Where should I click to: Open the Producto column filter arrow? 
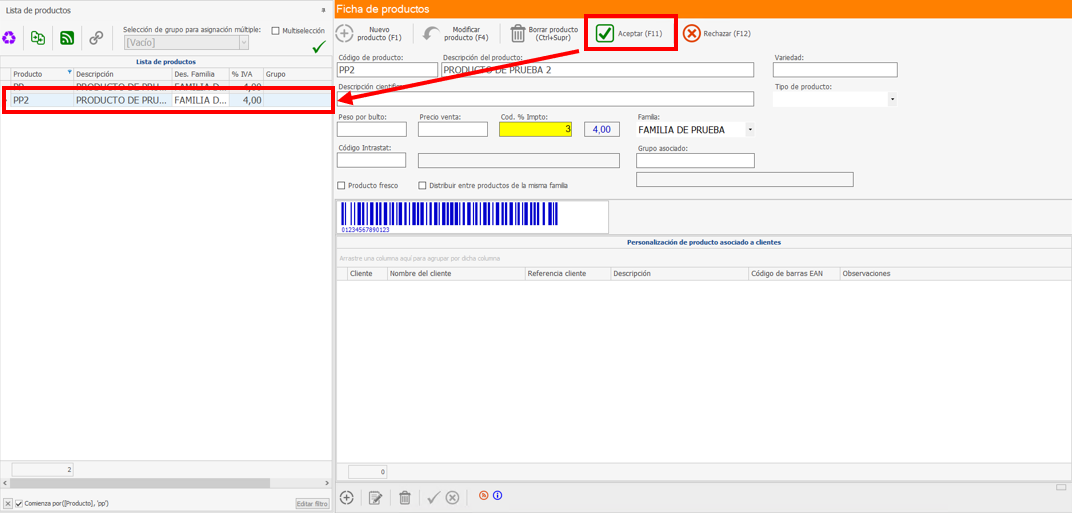coord(69,73)
